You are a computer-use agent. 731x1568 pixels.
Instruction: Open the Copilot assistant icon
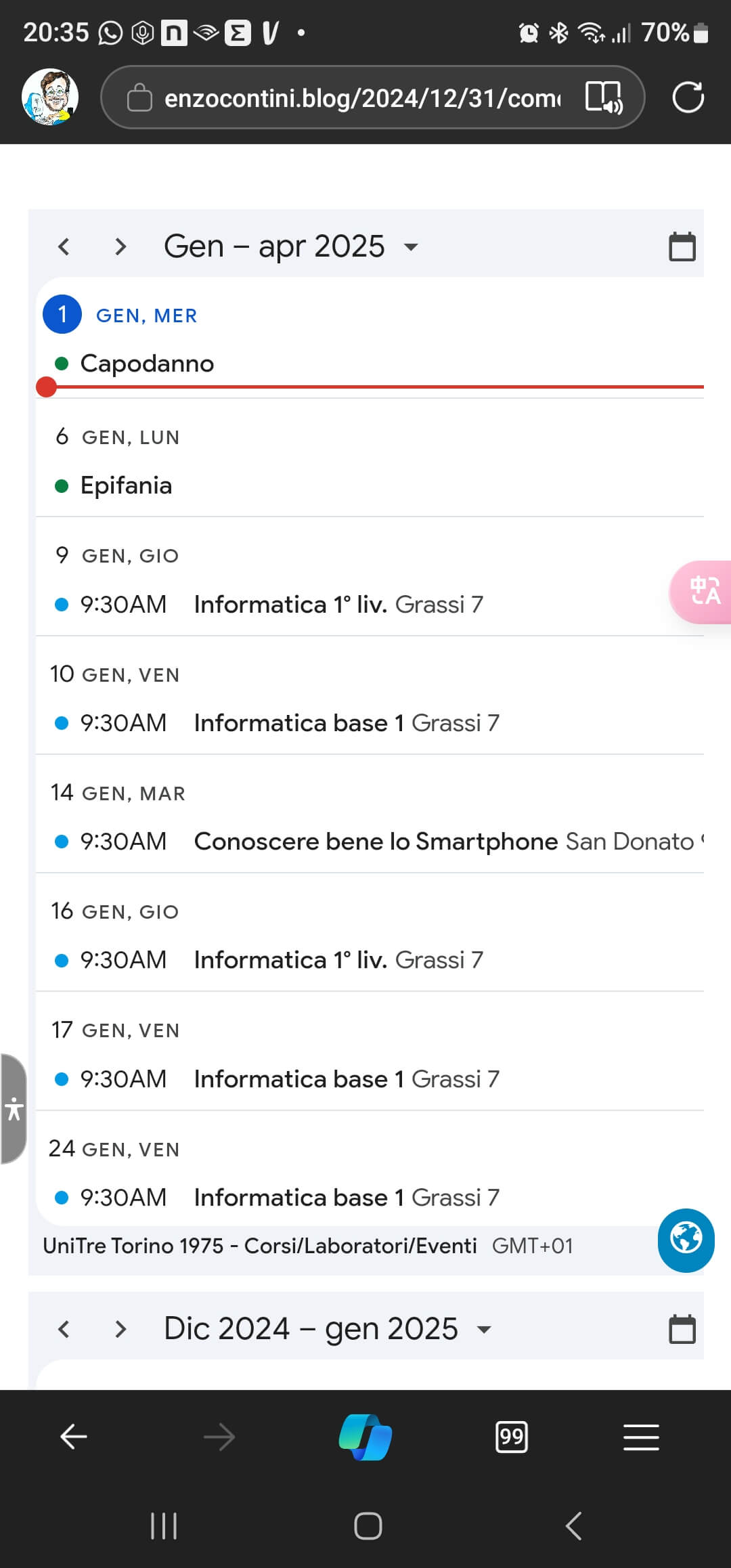coord(365,1436)
